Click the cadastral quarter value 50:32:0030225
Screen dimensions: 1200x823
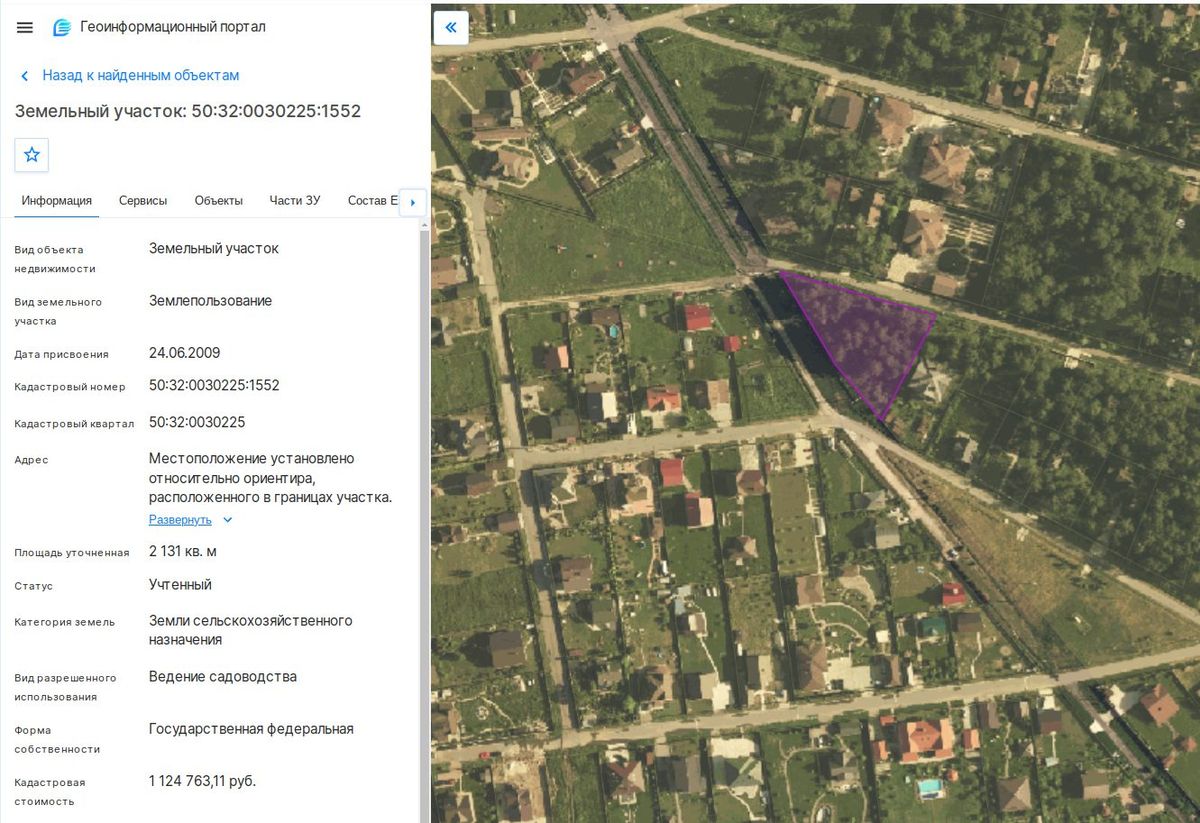coord(197,422)
